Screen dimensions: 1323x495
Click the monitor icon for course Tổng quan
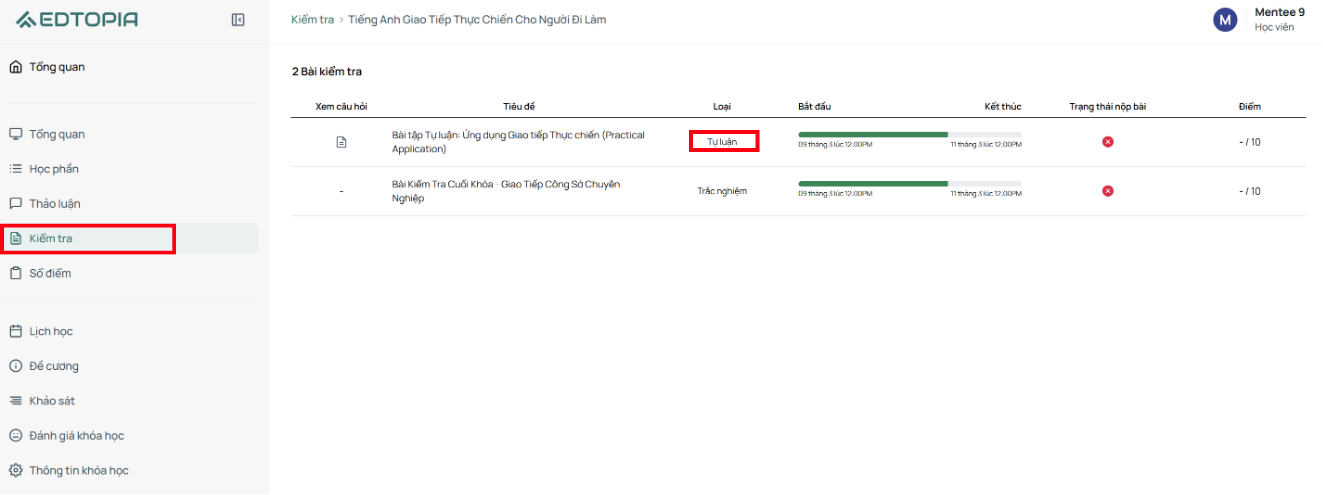click(15, 134)
